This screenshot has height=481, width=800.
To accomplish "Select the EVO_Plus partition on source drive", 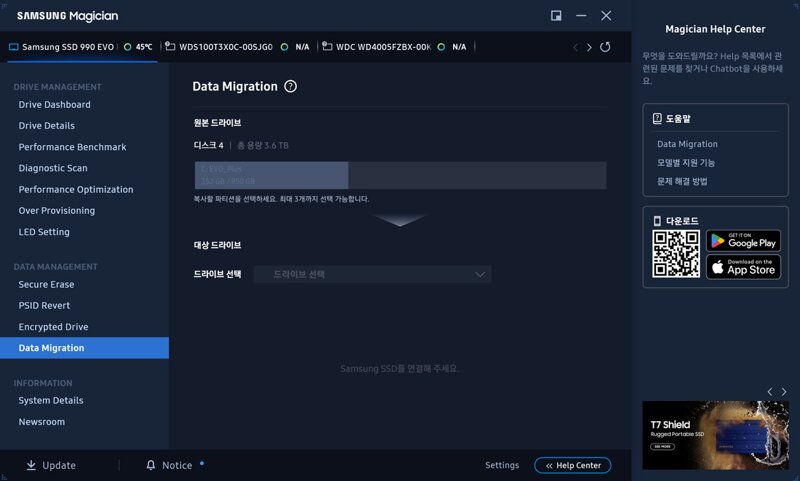I will (x=271, y=175).
